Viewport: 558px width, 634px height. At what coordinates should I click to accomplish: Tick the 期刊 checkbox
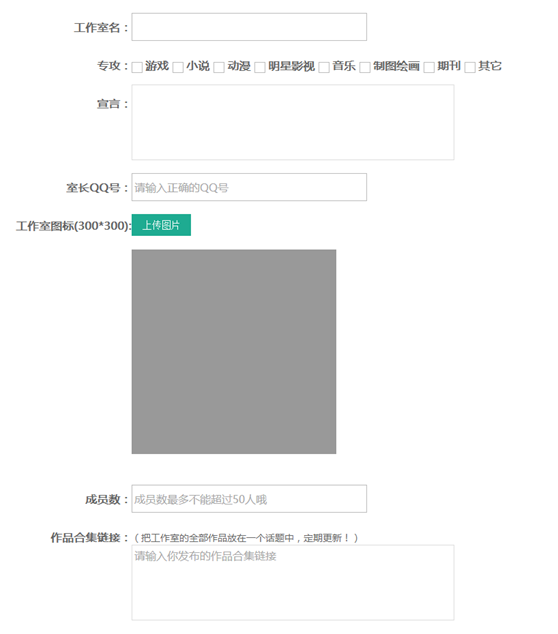click(x=429, y=67)
